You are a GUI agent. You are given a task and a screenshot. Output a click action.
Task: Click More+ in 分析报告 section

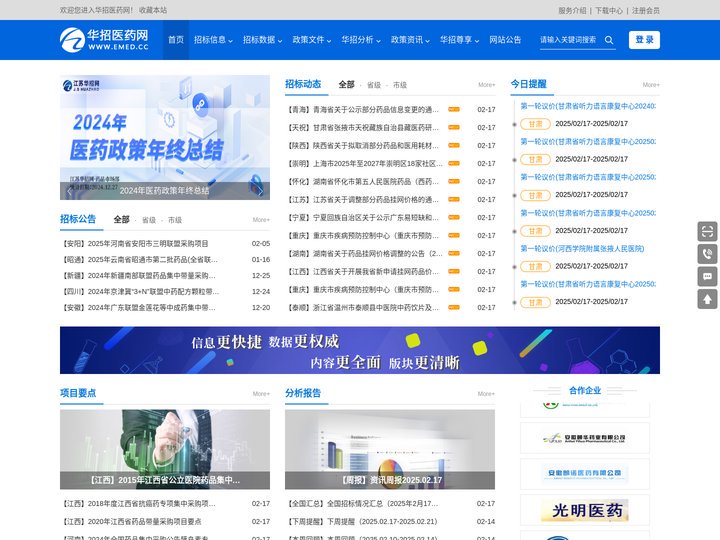[486, 394]
